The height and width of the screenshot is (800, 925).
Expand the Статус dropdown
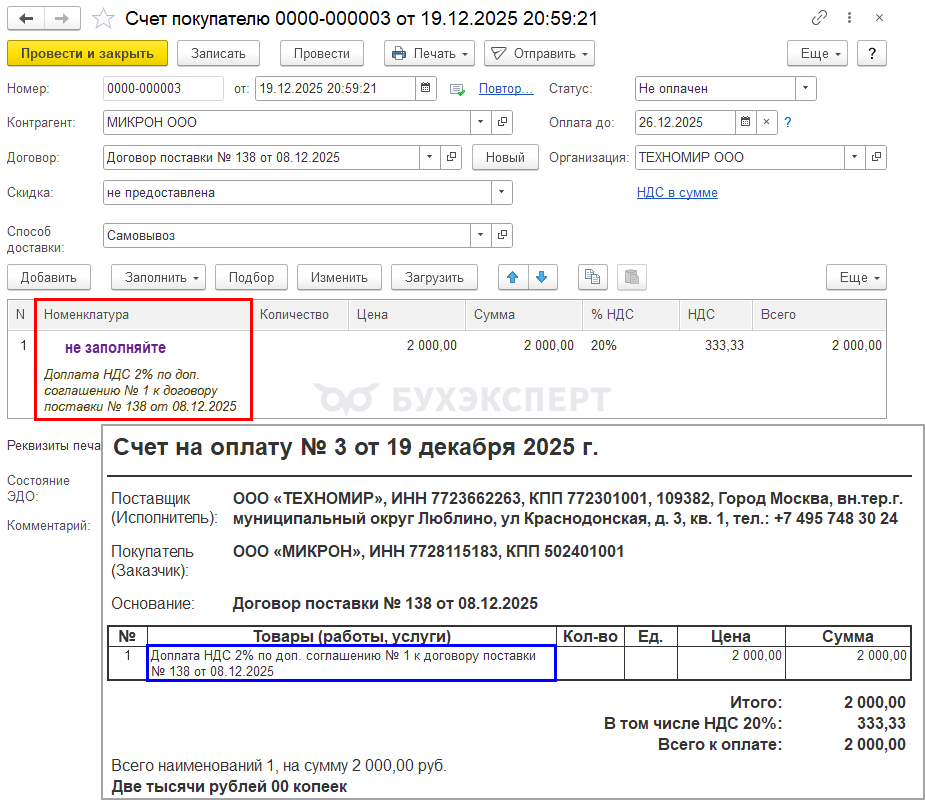pyautogui.click(x=805, y=88)
